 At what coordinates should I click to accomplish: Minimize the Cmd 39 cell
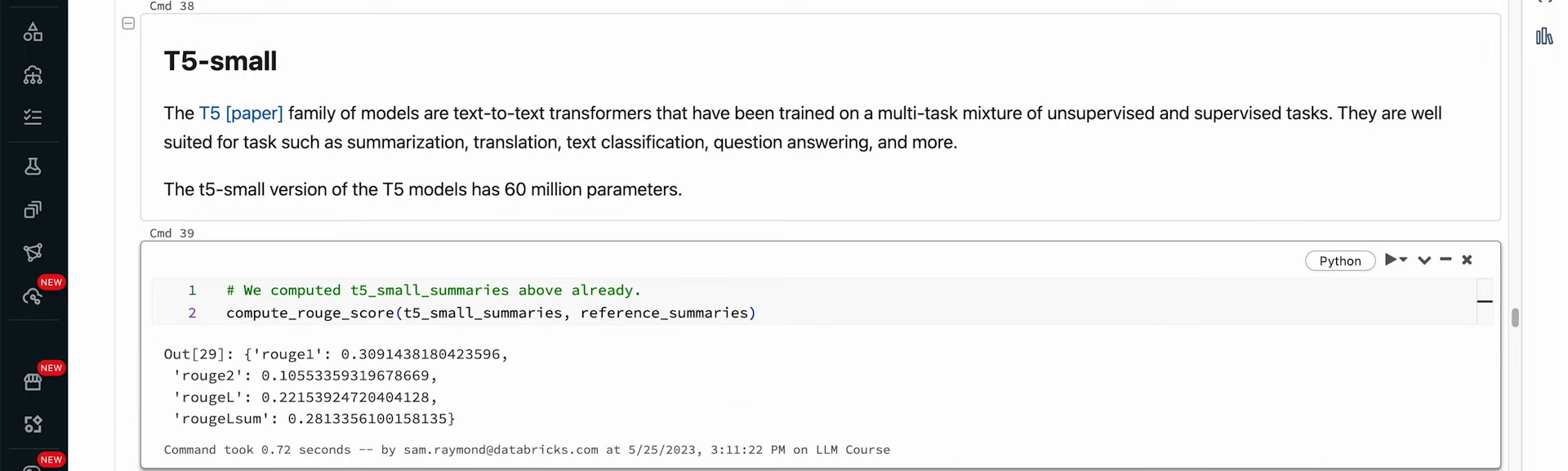[1445, 260]
